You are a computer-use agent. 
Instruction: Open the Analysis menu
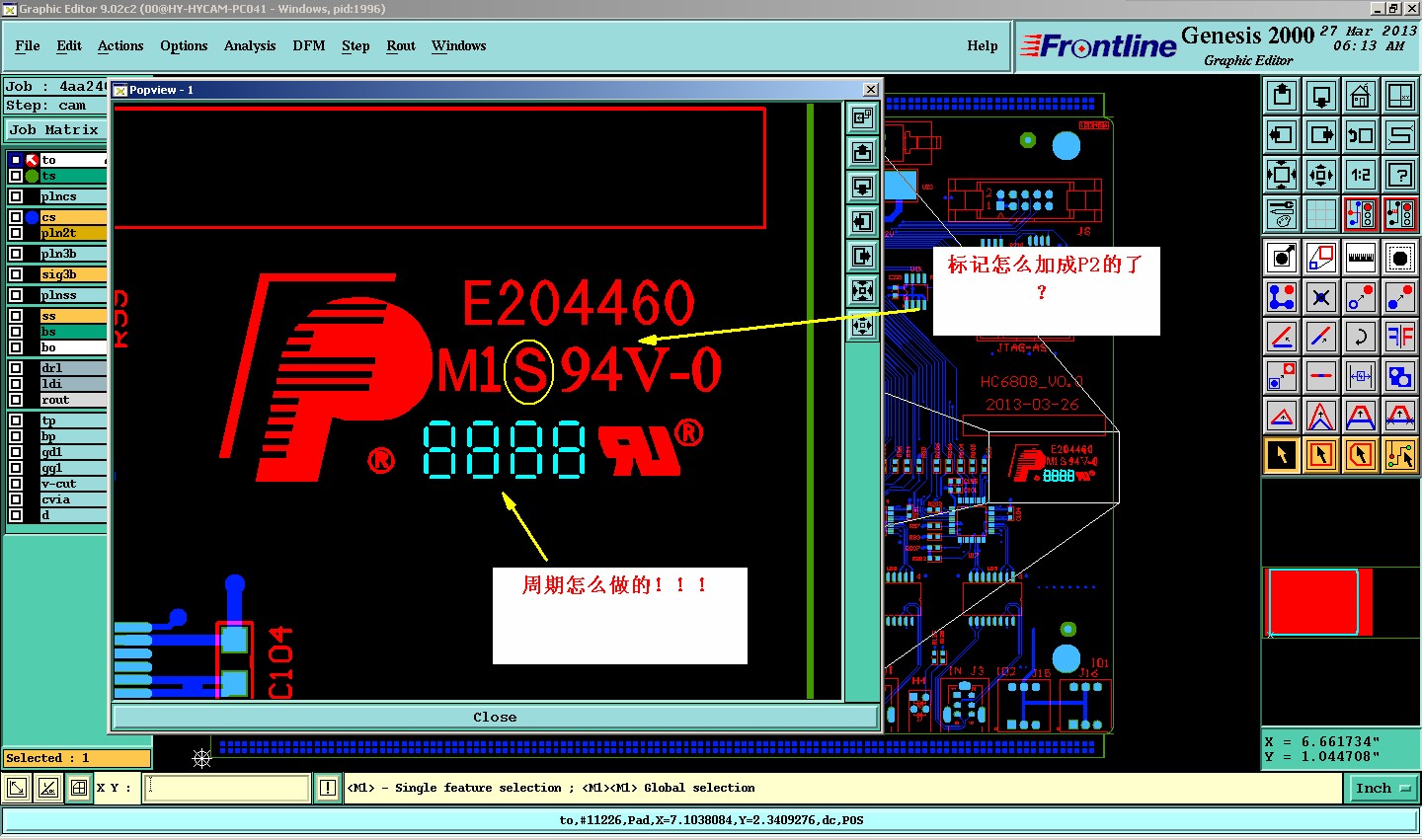250,45
